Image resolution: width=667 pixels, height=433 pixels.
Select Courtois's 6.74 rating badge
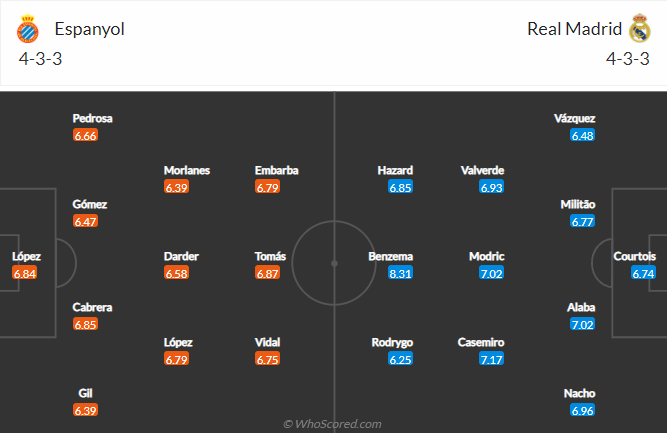pyautogui.click(x=643, y=273)
